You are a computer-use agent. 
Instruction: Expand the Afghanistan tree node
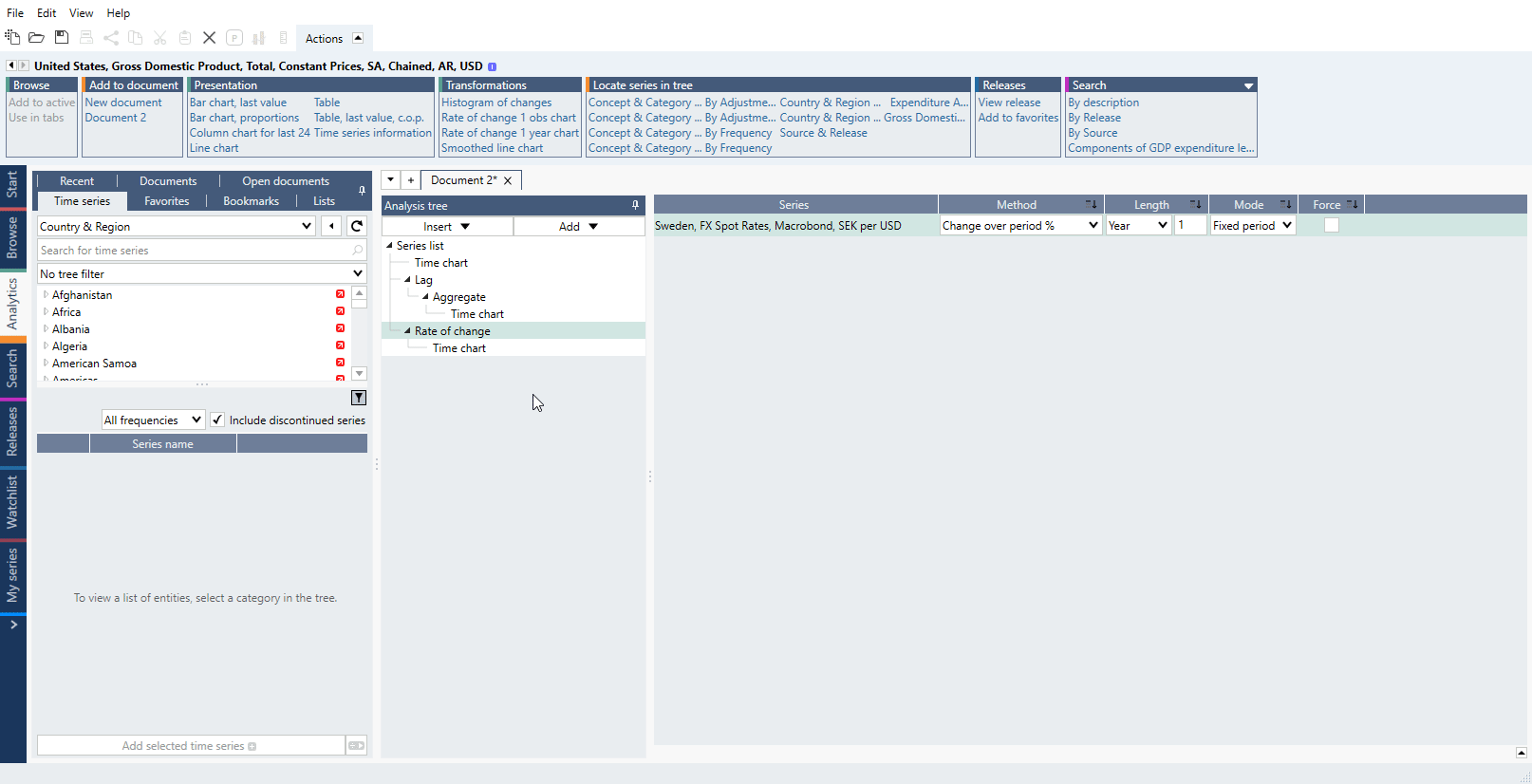click(x=46, y=295)
